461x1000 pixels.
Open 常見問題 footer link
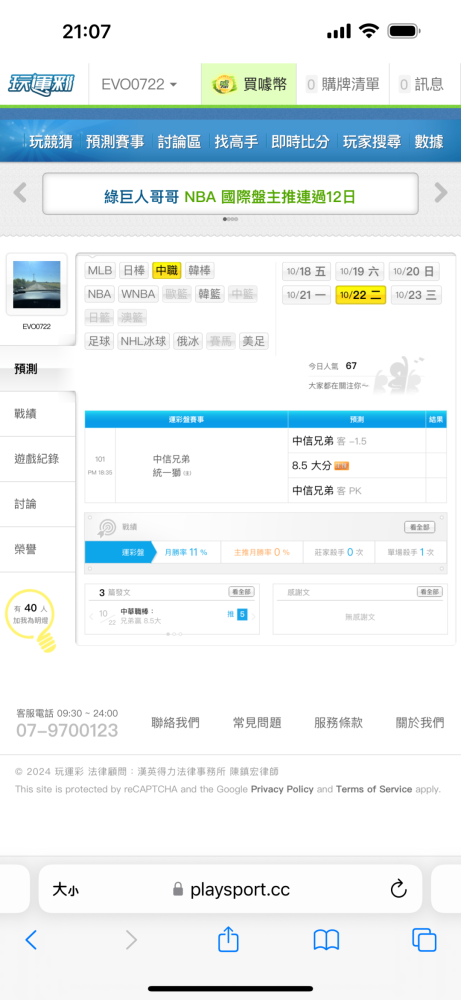[x=257, y=723]
